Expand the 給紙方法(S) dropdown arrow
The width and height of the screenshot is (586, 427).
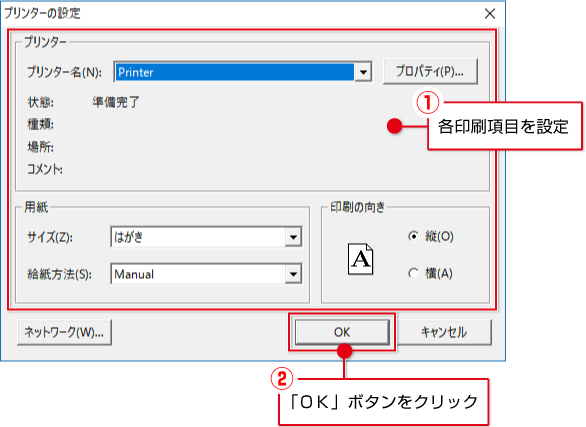coord(293,275)
